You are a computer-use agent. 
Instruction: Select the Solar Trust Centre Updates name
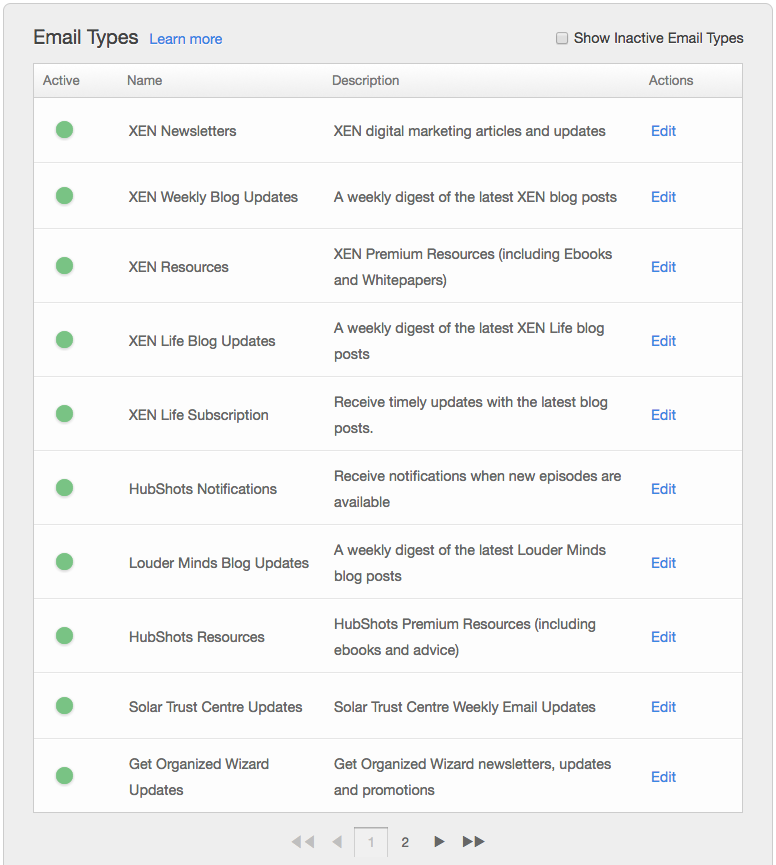[x=215, y=707]
